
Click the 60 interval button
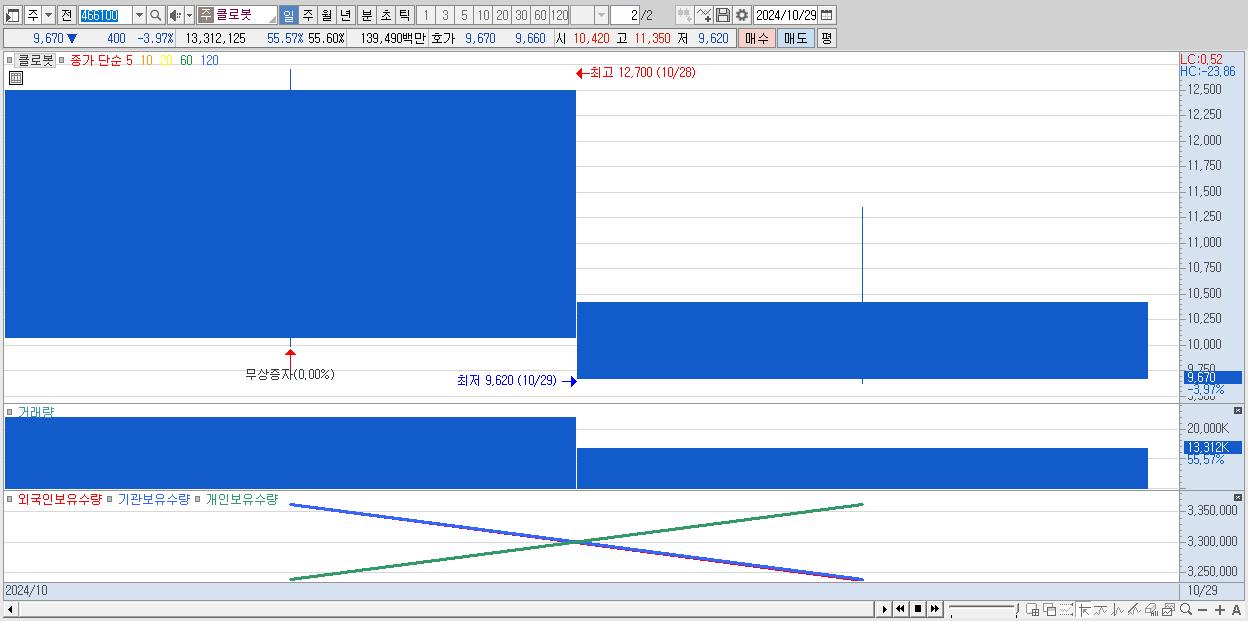[x=540, y=15]
